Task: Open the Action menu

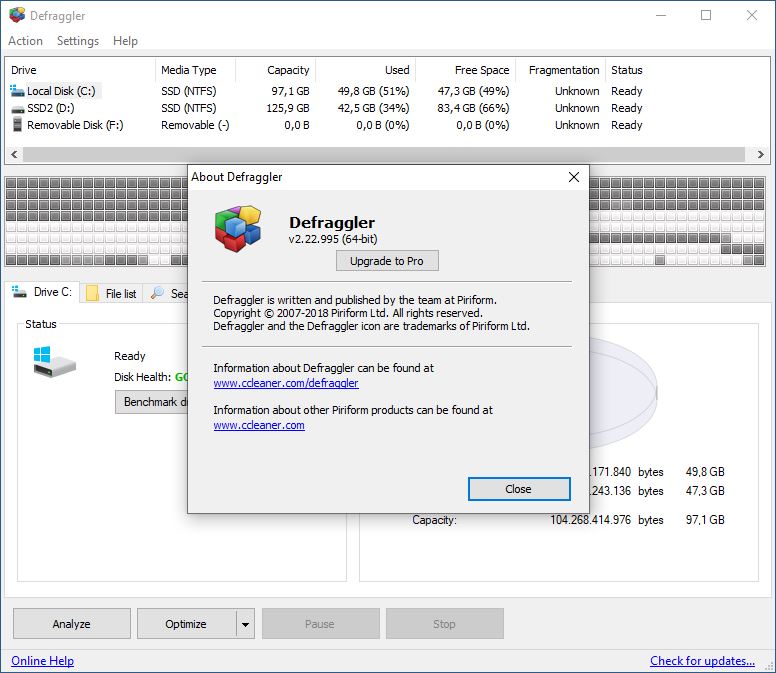Action: 25,41
